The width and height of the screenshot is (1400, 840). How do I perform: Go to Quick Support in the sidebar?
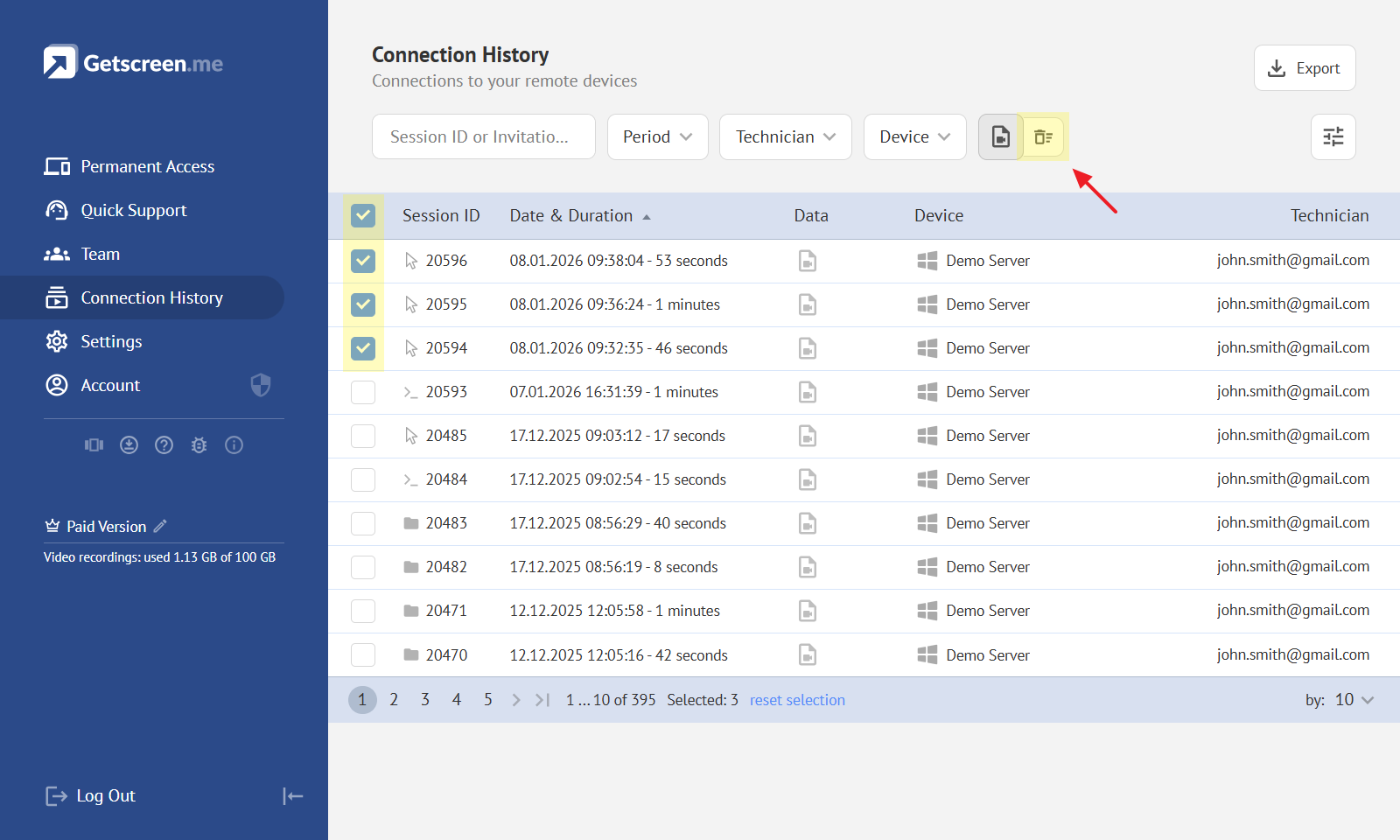[x=133, y=210]
